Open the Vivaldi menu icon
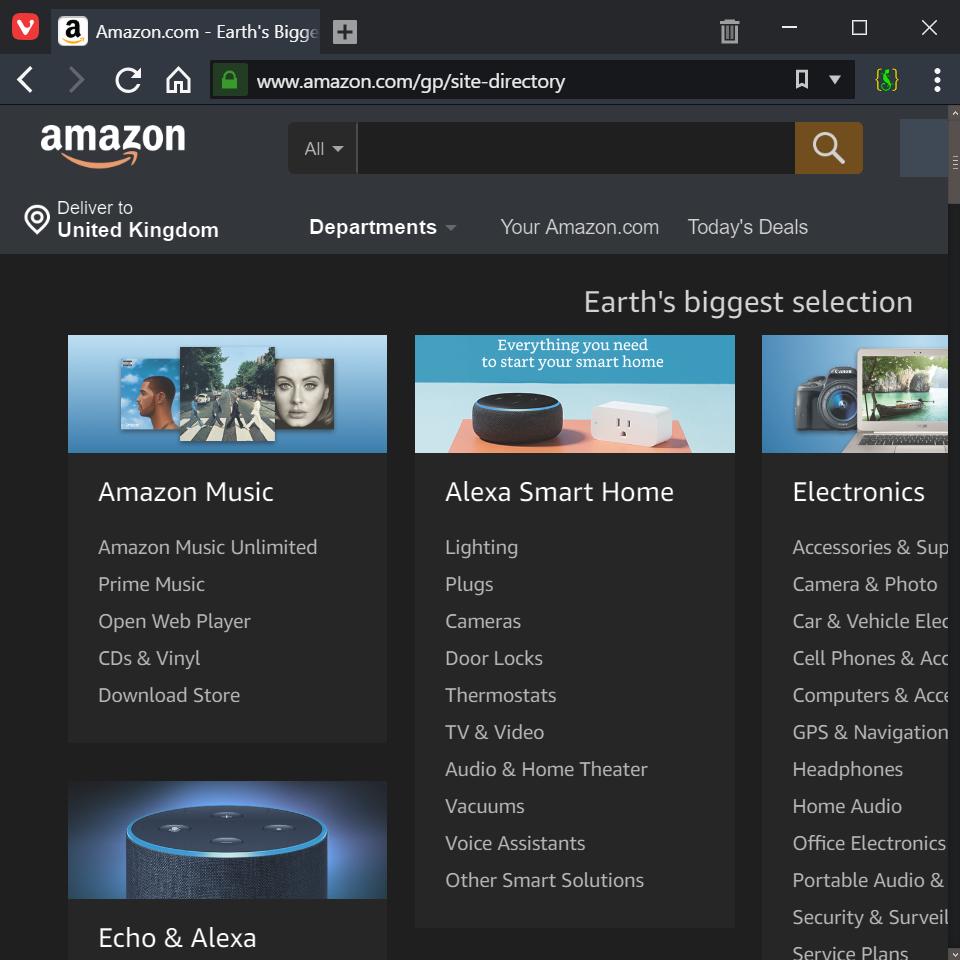The width and height of the screenshot is (960, 960). pyautogui.click(x=25, y=27)
